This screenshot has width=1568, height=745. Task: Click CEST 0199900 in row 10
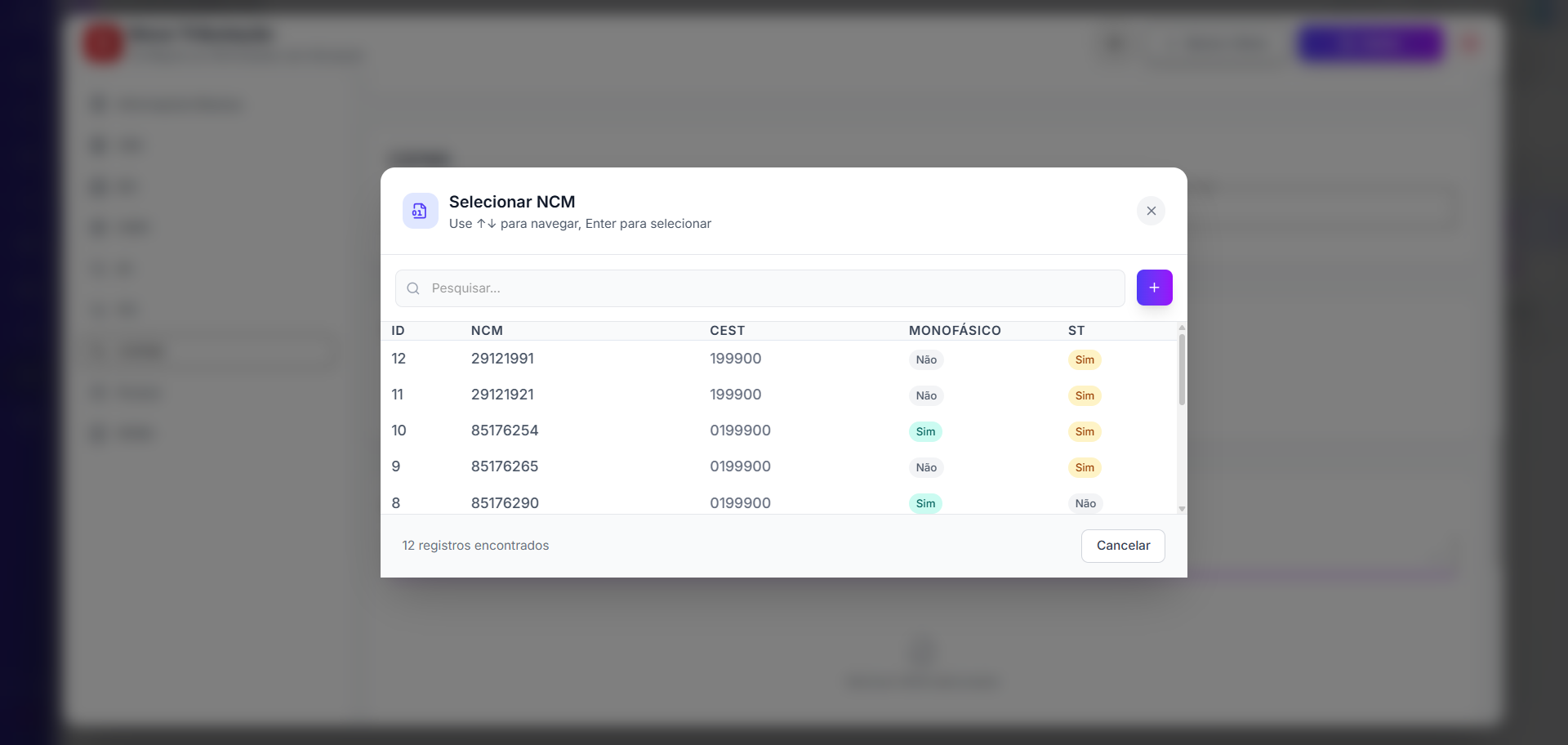[740, 430]
